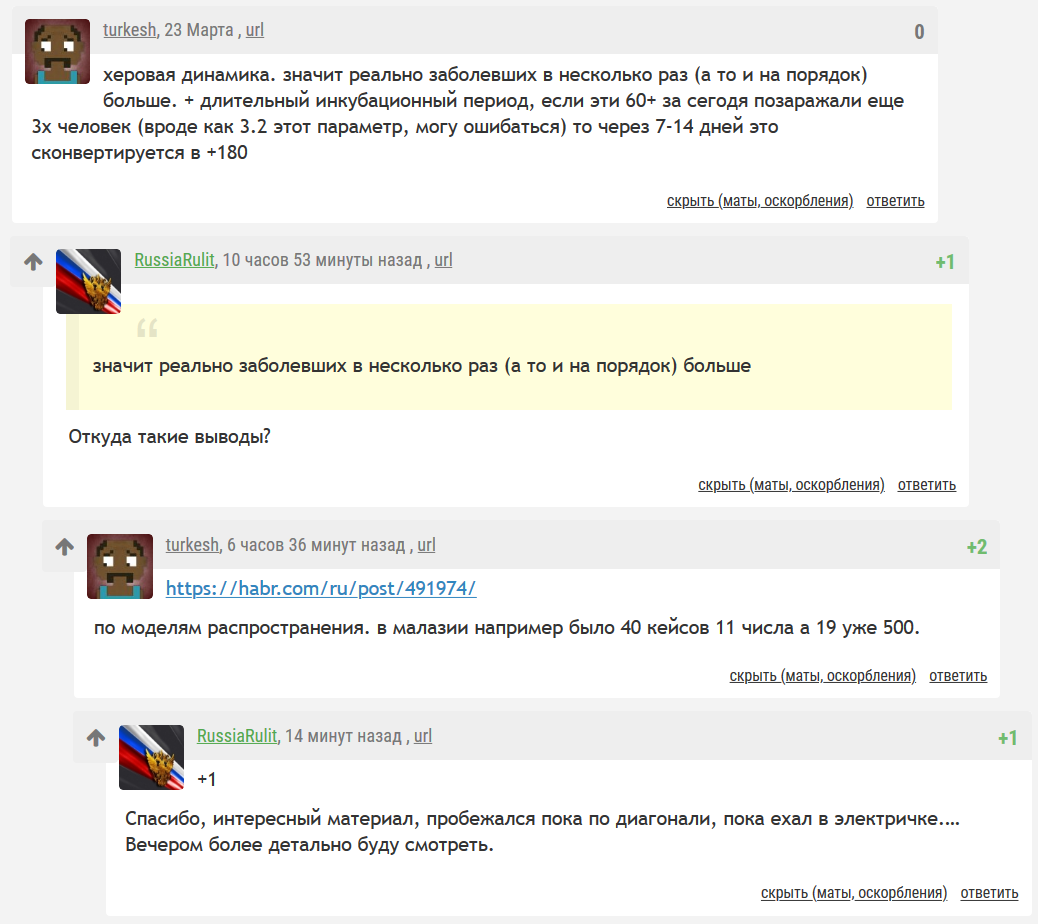Viewport: 1038px width, 924px height.
Task: Open the habr.com/ru/post/491974 link
Action: tap(320, 588)
